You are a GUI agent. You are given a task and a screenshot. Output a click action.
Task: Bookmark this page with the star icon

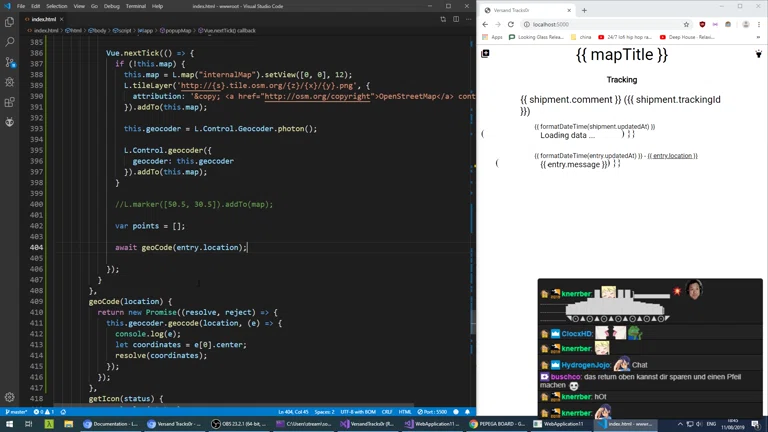pyautogui.click(x=686, y=24)
